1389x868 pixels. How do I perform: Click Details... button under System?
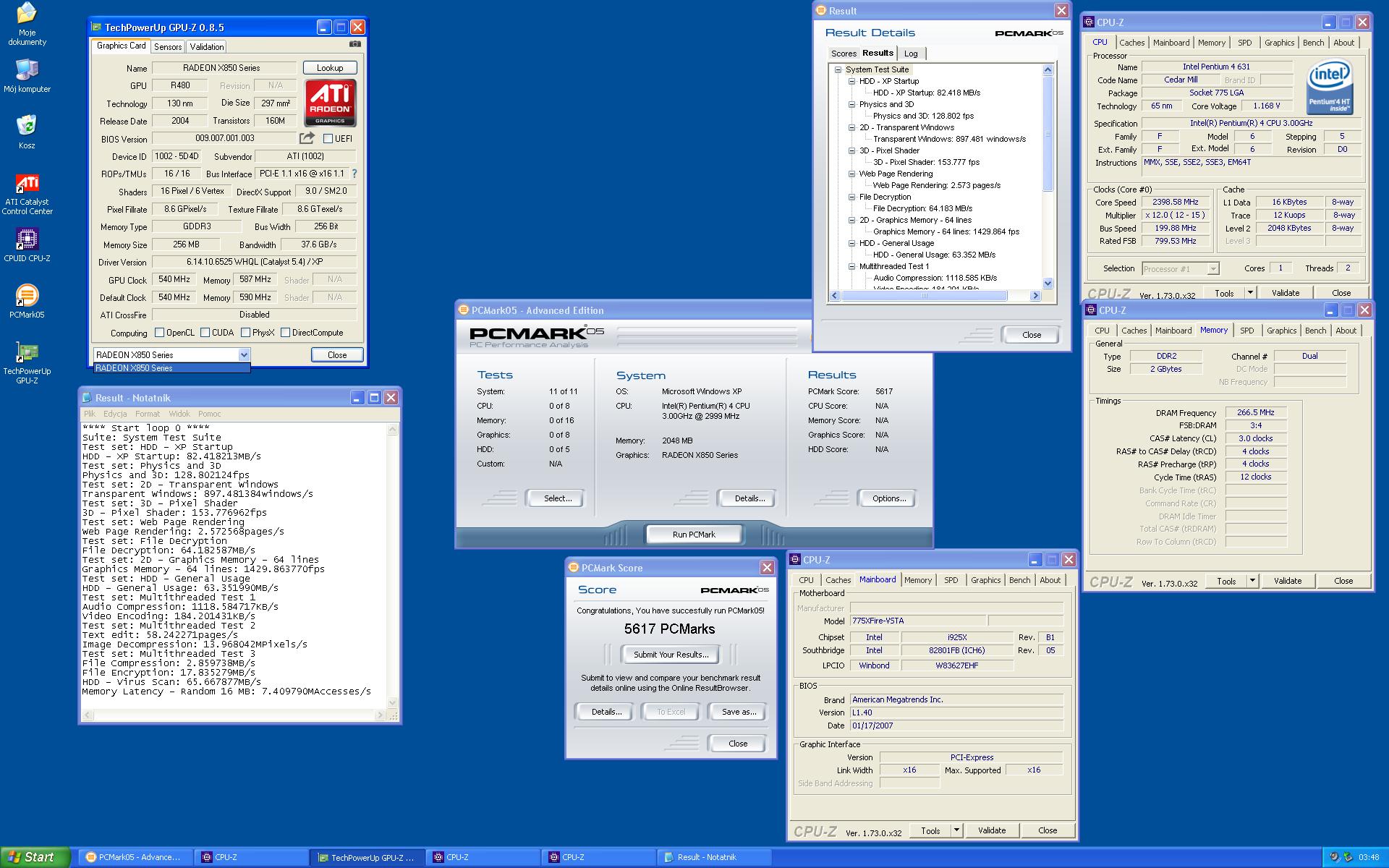pyautogui.click(x=749, y=498)
